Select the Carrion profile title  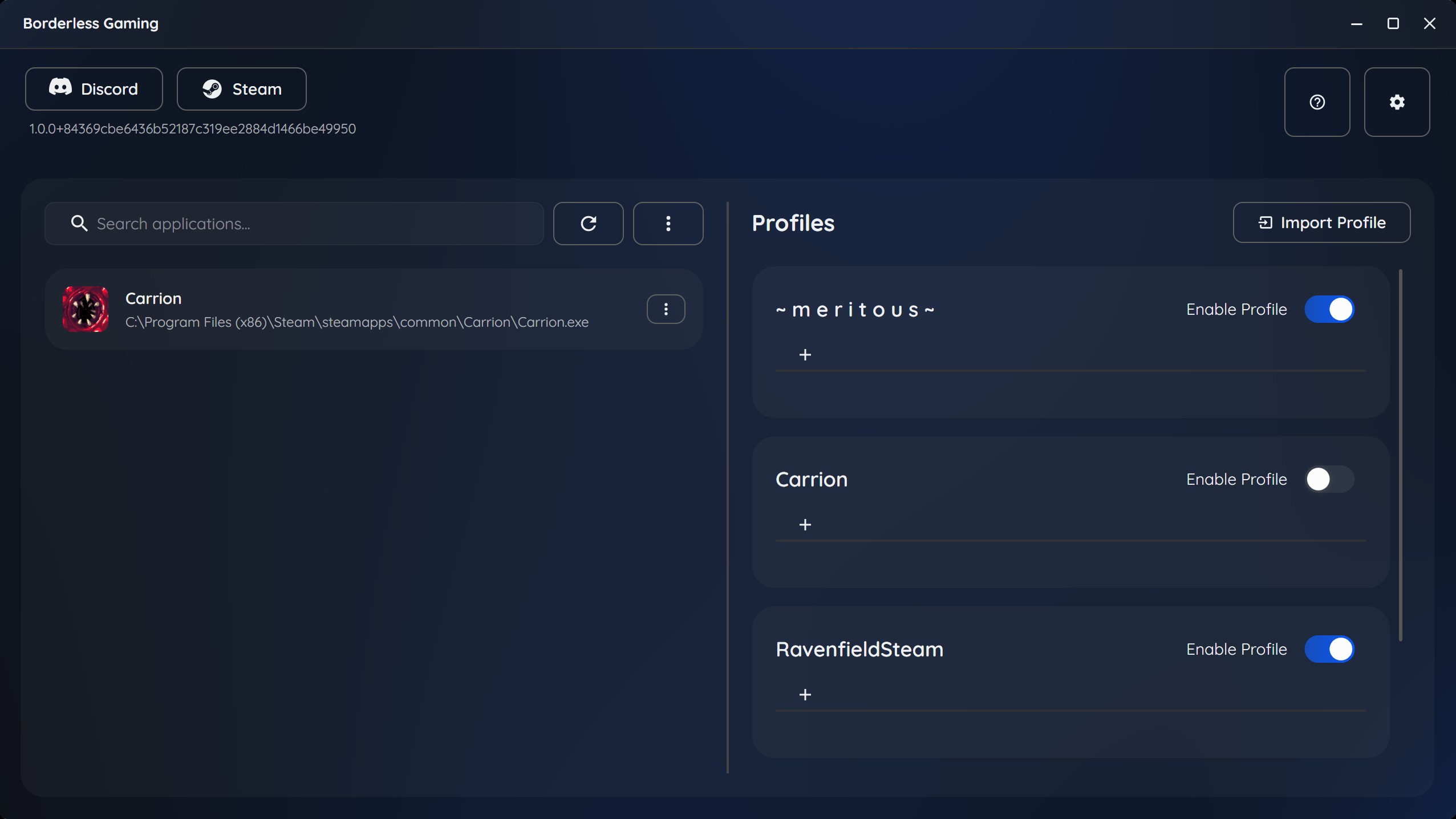811,479
